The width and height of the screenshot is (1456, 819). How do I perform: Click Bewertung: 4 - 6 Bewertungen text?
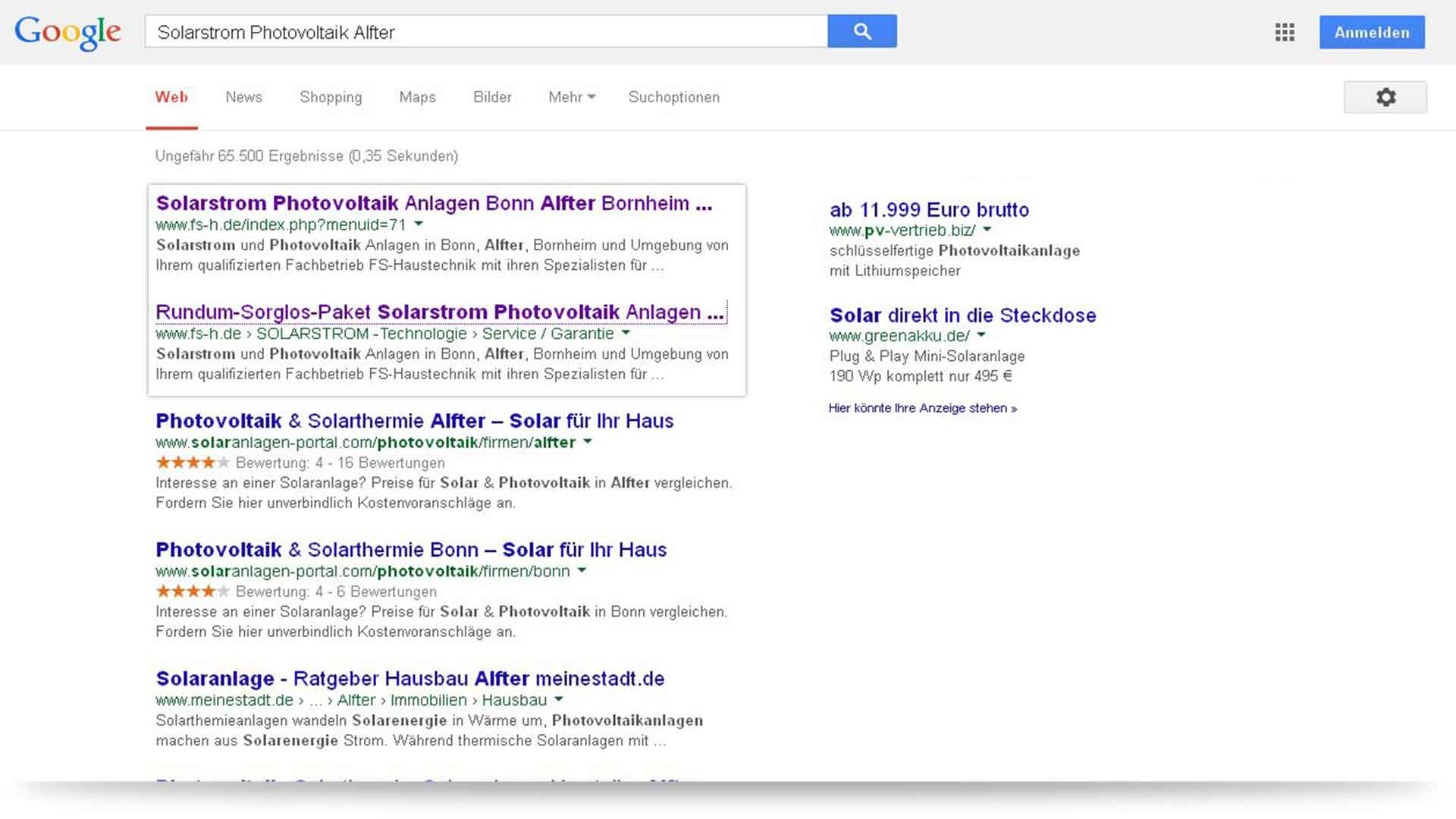coord(336,591)
